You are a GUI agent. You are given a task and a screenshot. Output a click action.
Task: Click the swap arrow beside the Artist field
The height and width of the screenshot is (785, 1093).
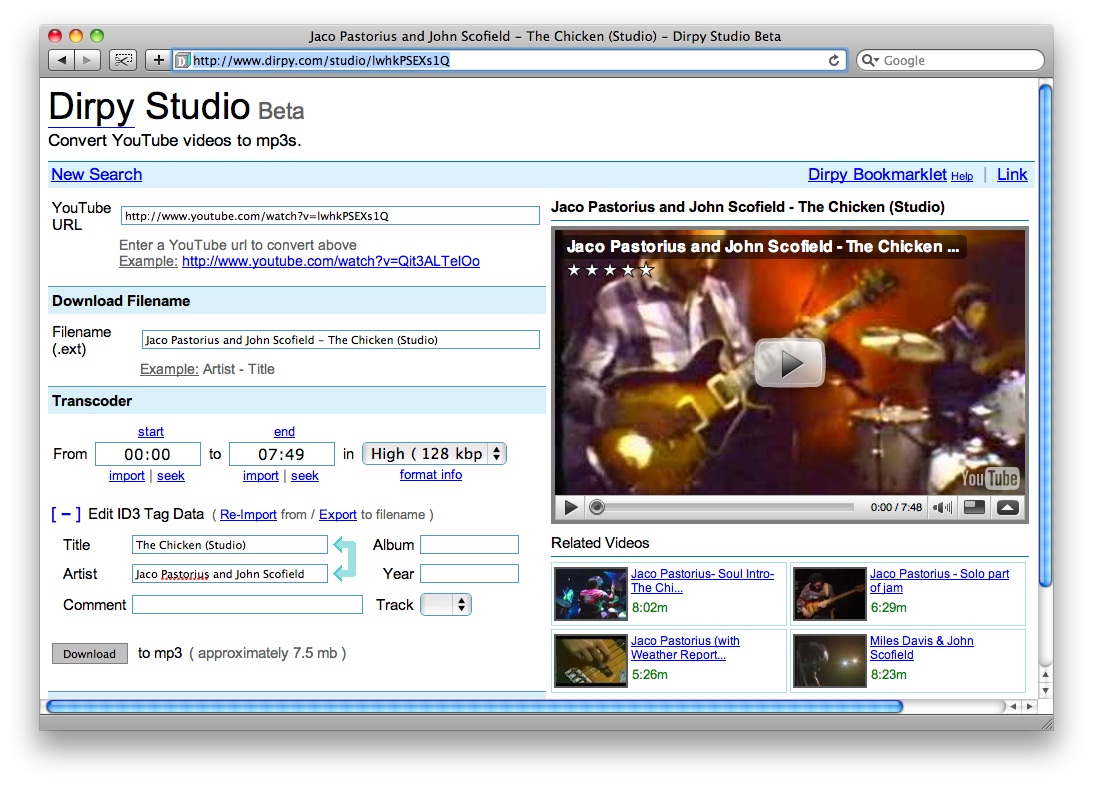click(345, 573)
